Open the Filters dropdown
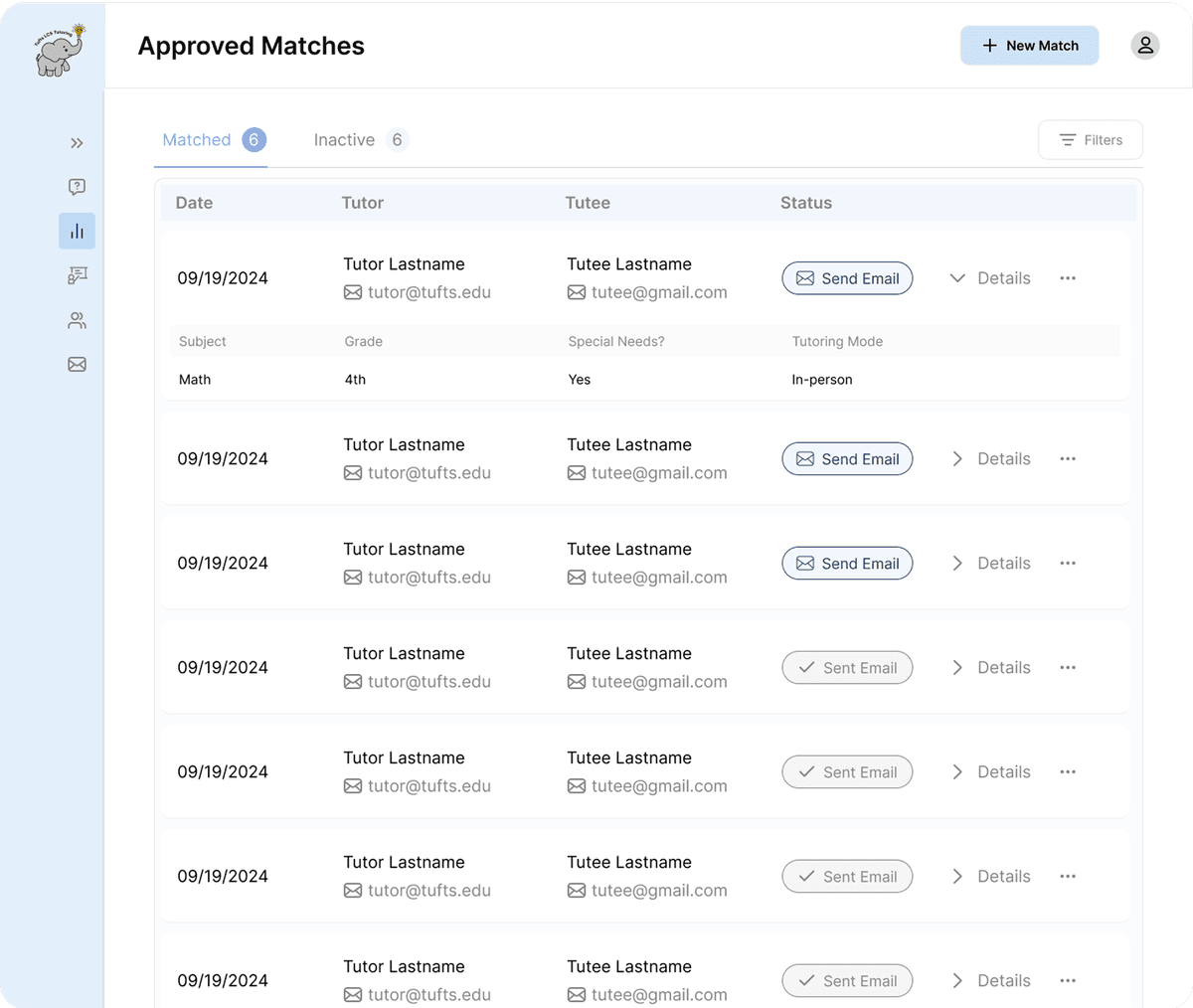The height and width of the screenshot is (1008, 1193). [x=1090, y=140]
